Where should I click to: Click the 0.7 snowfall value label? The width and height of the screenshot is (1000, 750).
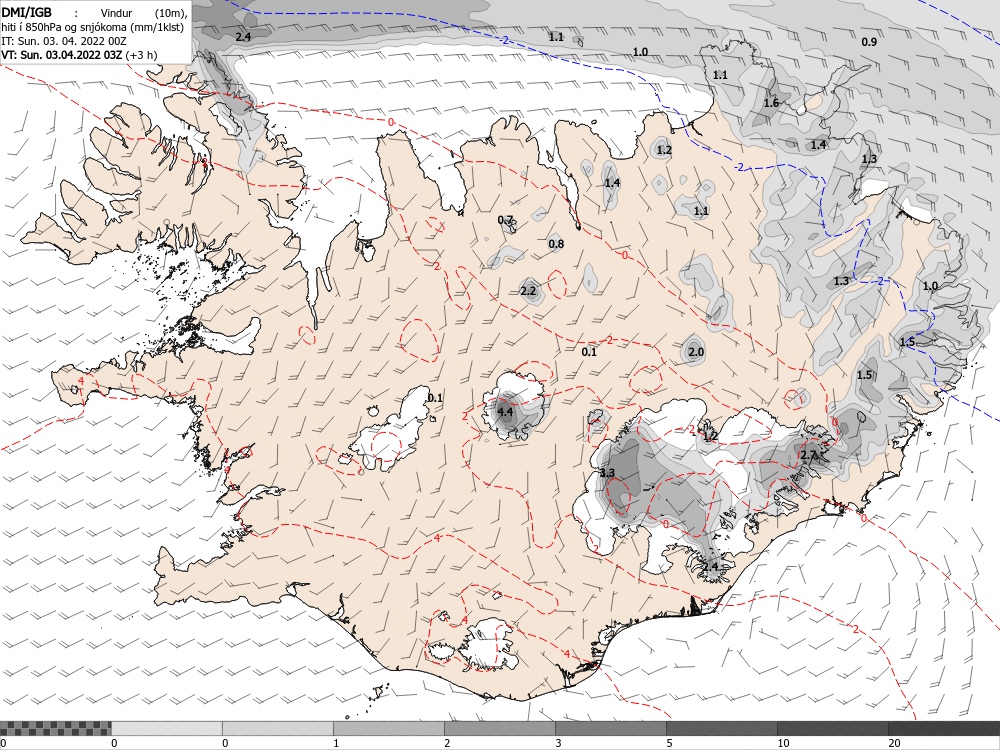coord(505,220)
